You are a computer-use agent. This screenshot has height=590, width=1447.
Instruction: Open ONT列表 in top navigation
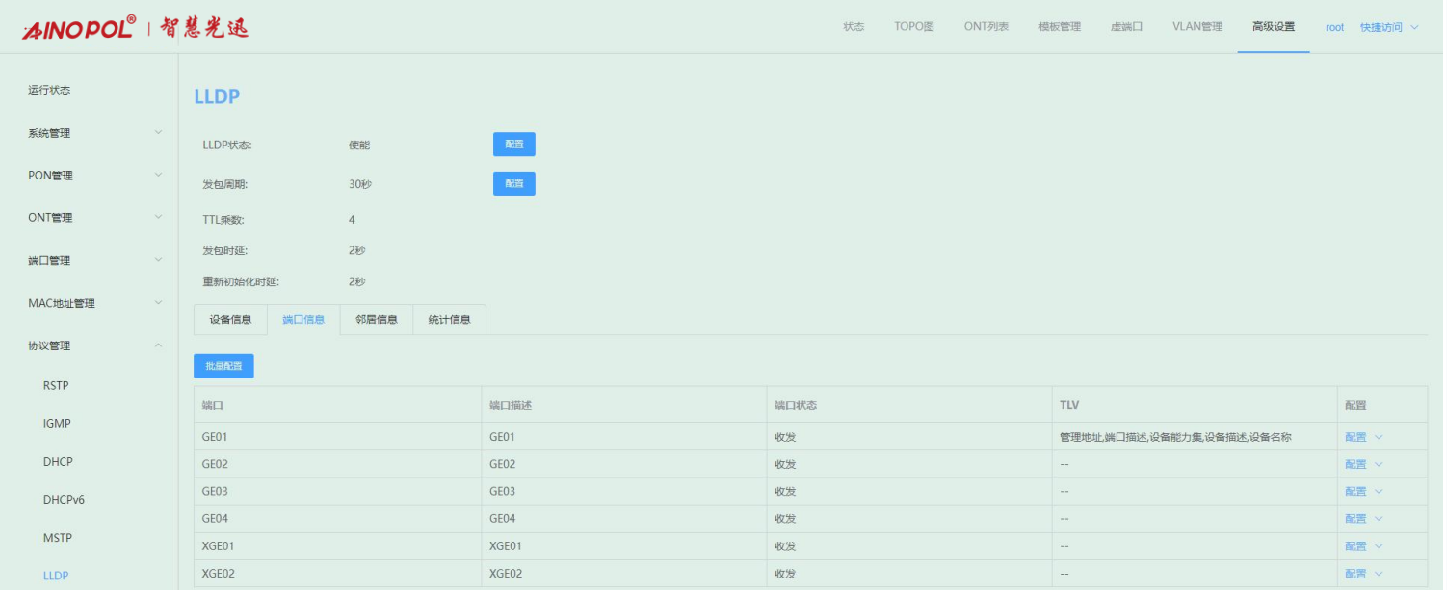pyautogui.click(x=986, y=27)
